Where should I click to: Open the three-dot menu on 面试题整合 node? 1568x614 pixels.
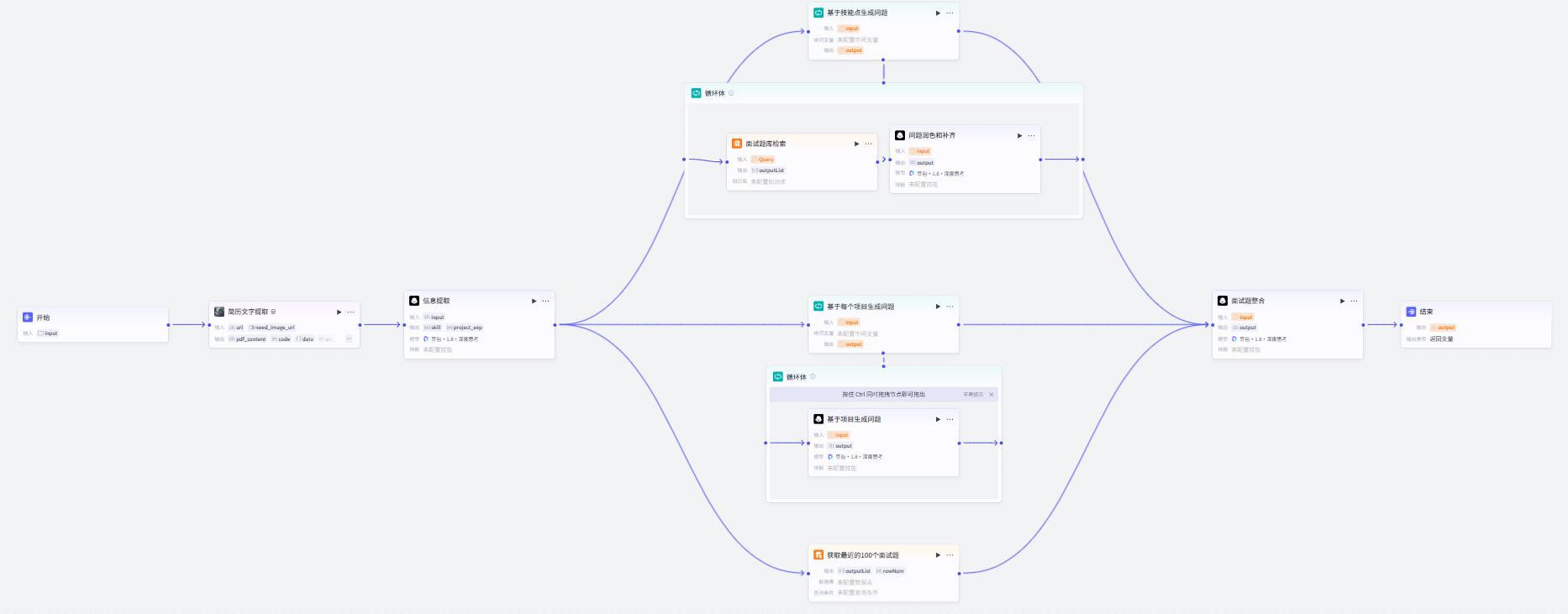coord(1354,301)
